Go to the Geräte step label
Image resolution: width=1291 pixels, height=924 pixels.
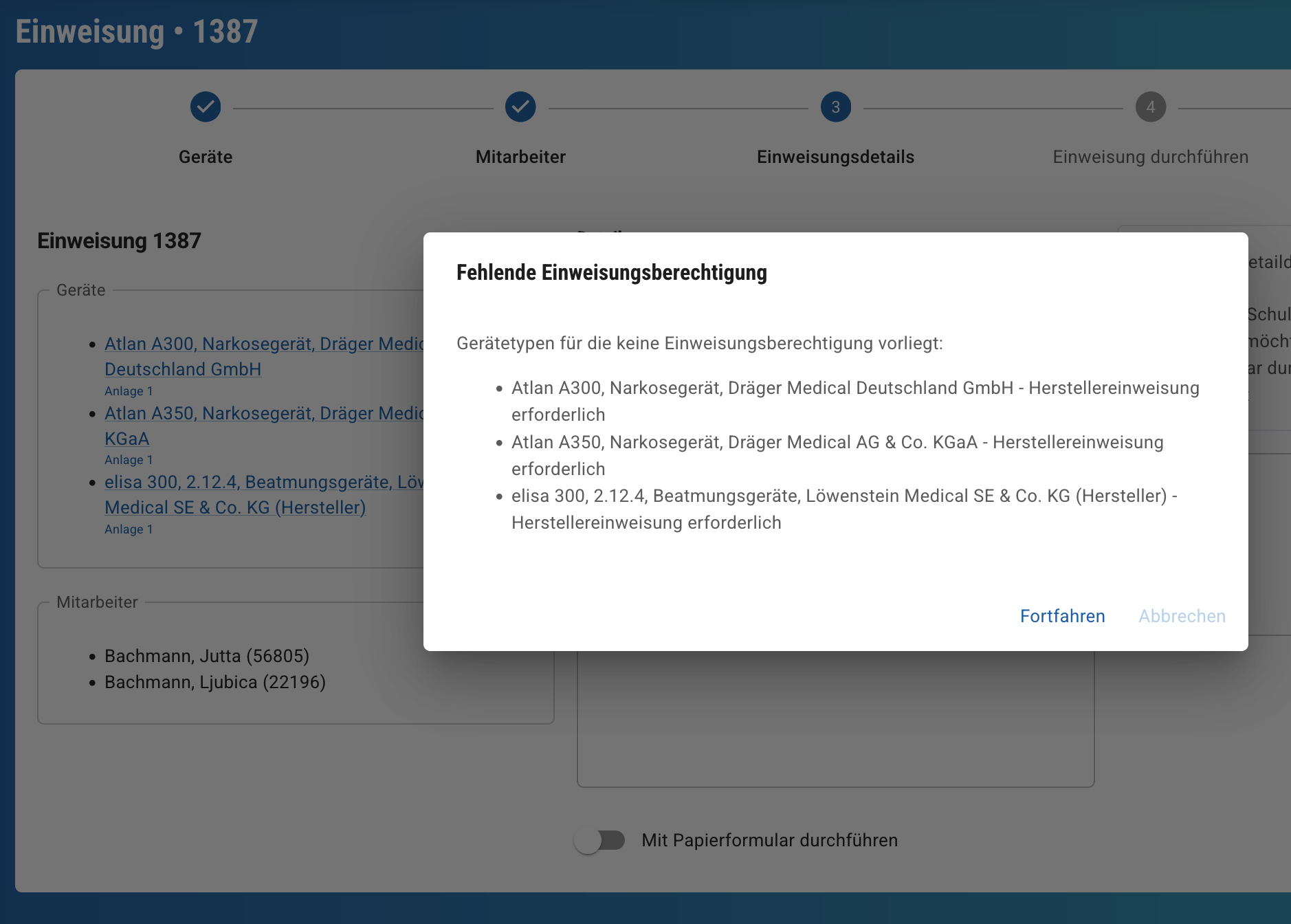pos(206,157)
